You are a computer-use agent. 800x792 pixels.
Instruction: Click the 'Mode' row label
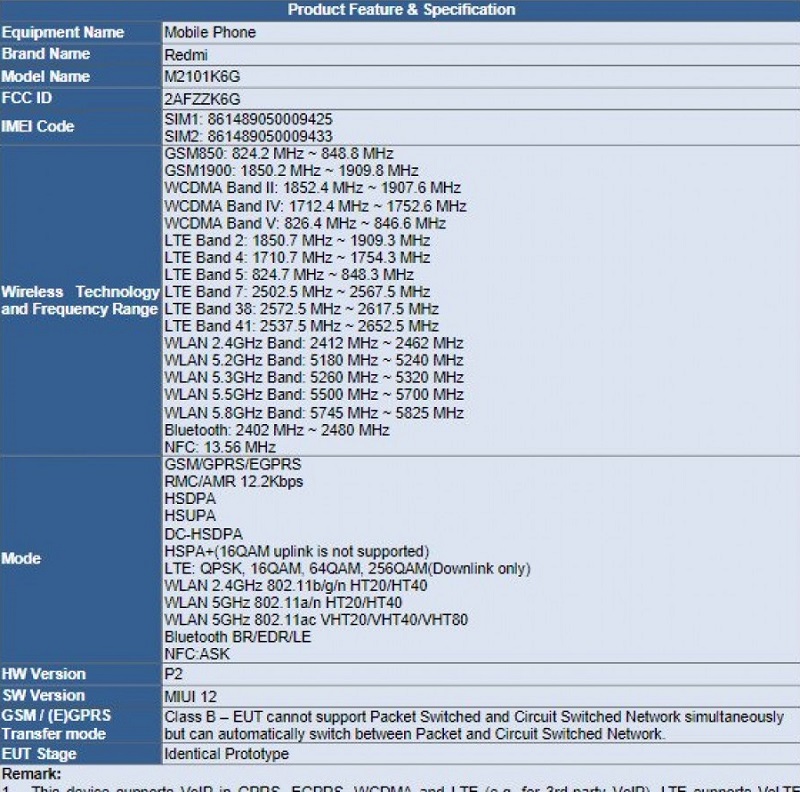(21, 558)
